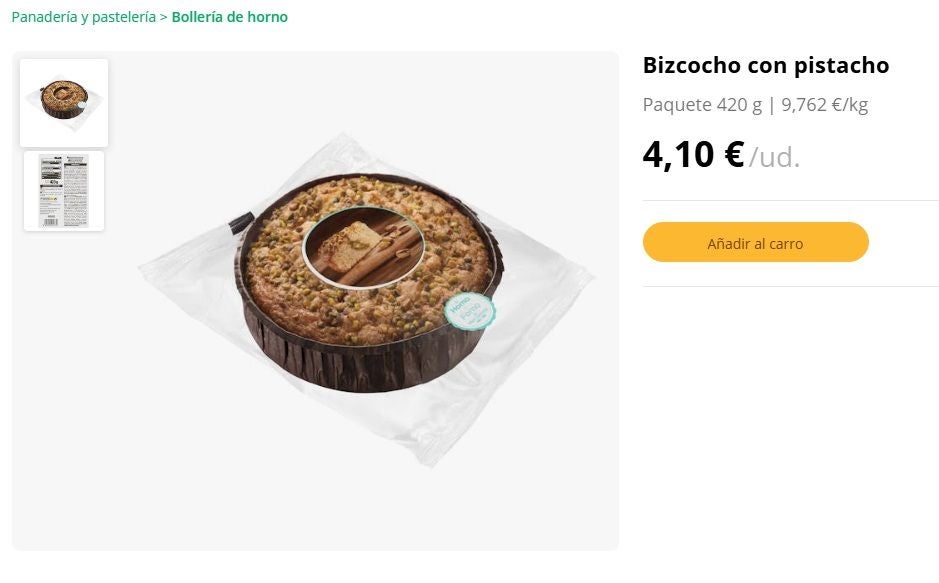The image size is (939, 583).
Task: Click the circular center label on the cake
Action: pos(363,248)
